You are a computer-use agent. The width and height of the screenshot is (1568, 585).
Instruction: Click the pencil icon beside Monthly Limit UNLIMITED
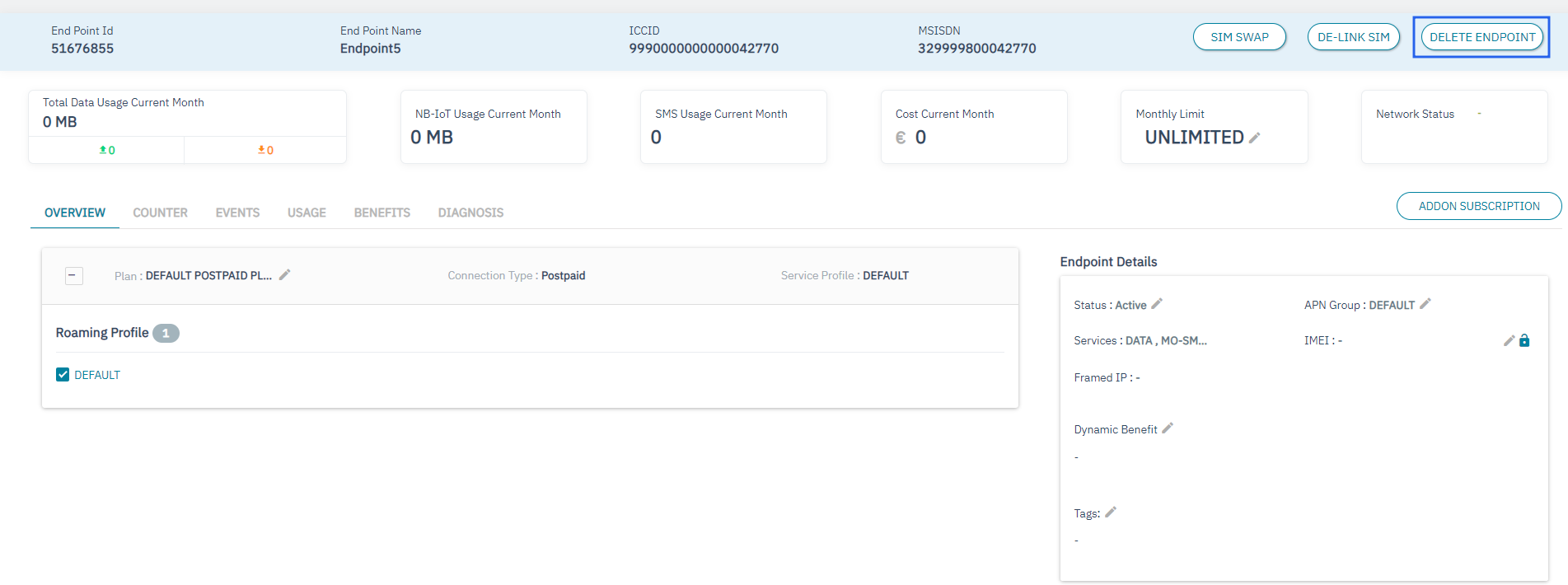tap(1254, 138)
